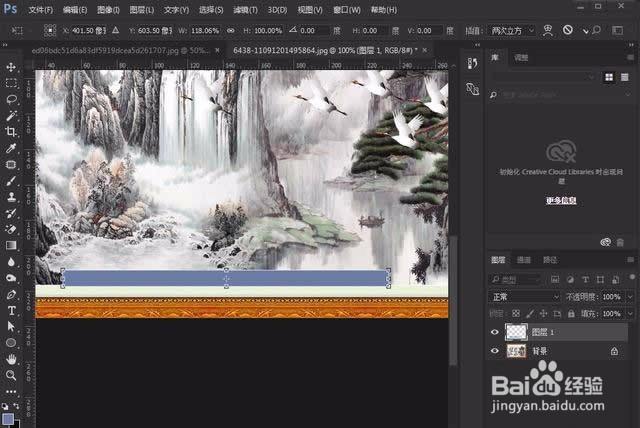
Task: Toggle layer filtering on/off switch
Action: (x=632, y=277)
